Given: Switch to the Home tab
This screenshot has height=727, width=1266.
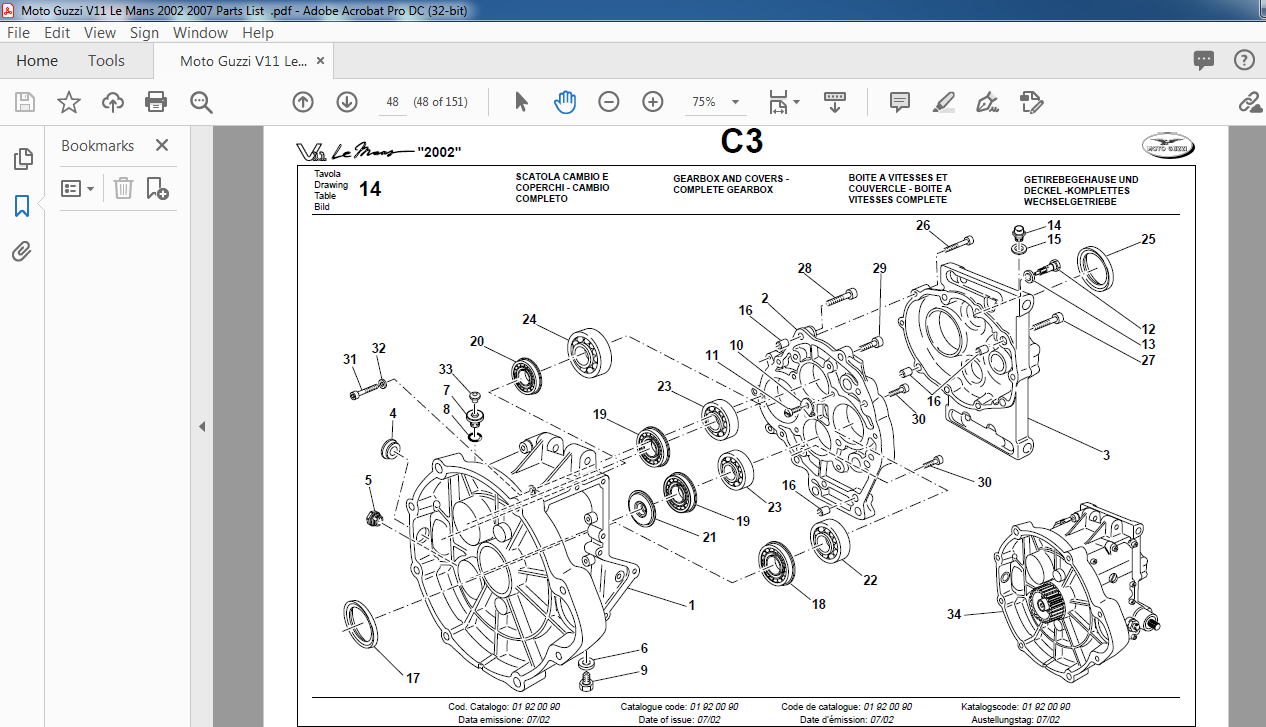Looking at the screenshot, I should (37, 60).
